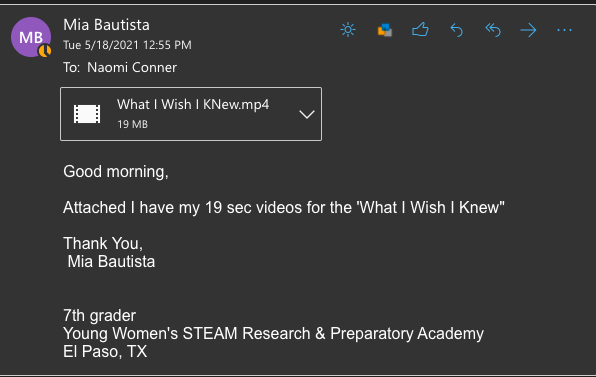Like this message with thumbs-up icon
Image resolution: width=596 pixels, height=377 pixels.
click(x=420, y=30)
